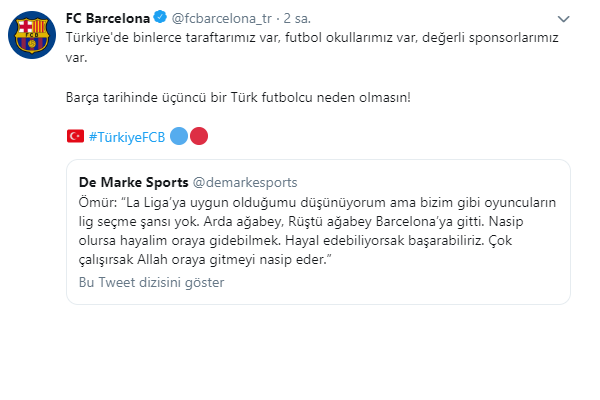The image size is (600, 400).
Task: Click the @demarkesports handle
Action: (245, 182)
